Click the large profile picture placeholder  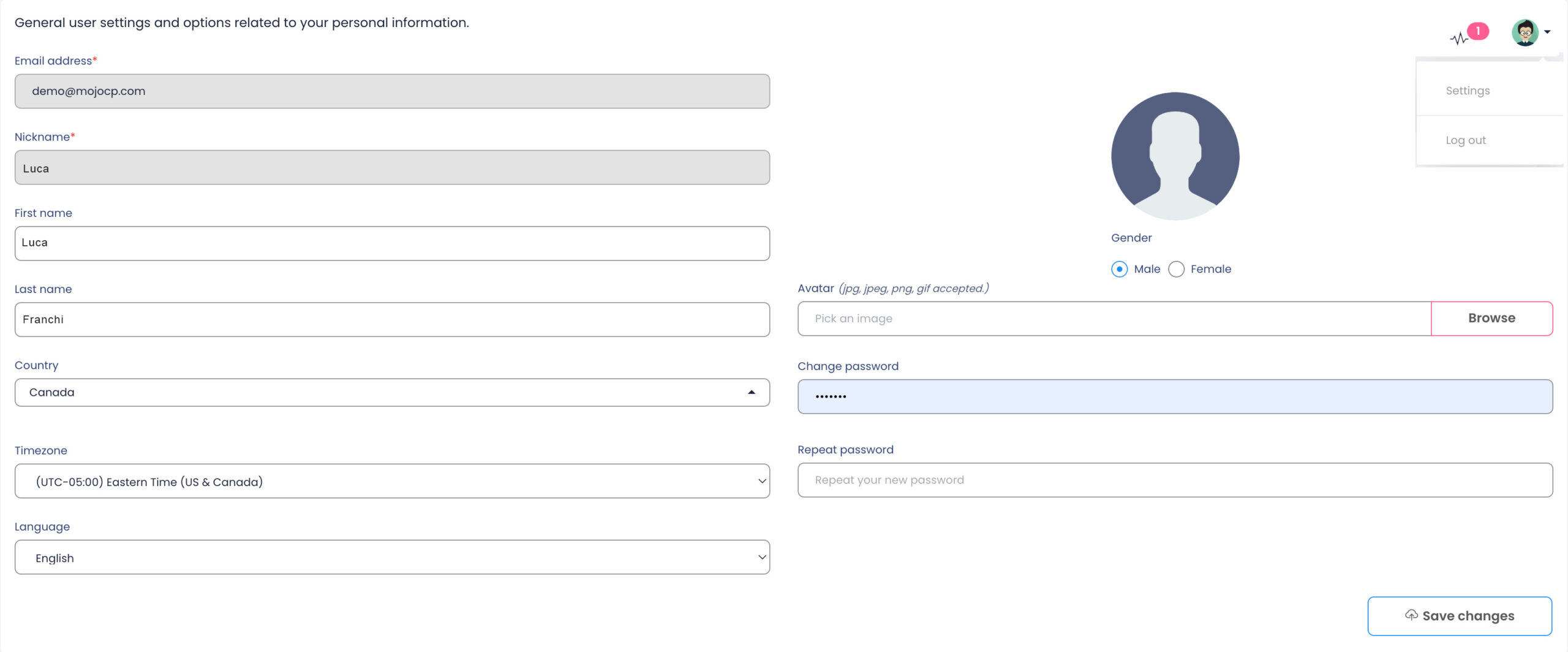click(x=1175, y=156)
